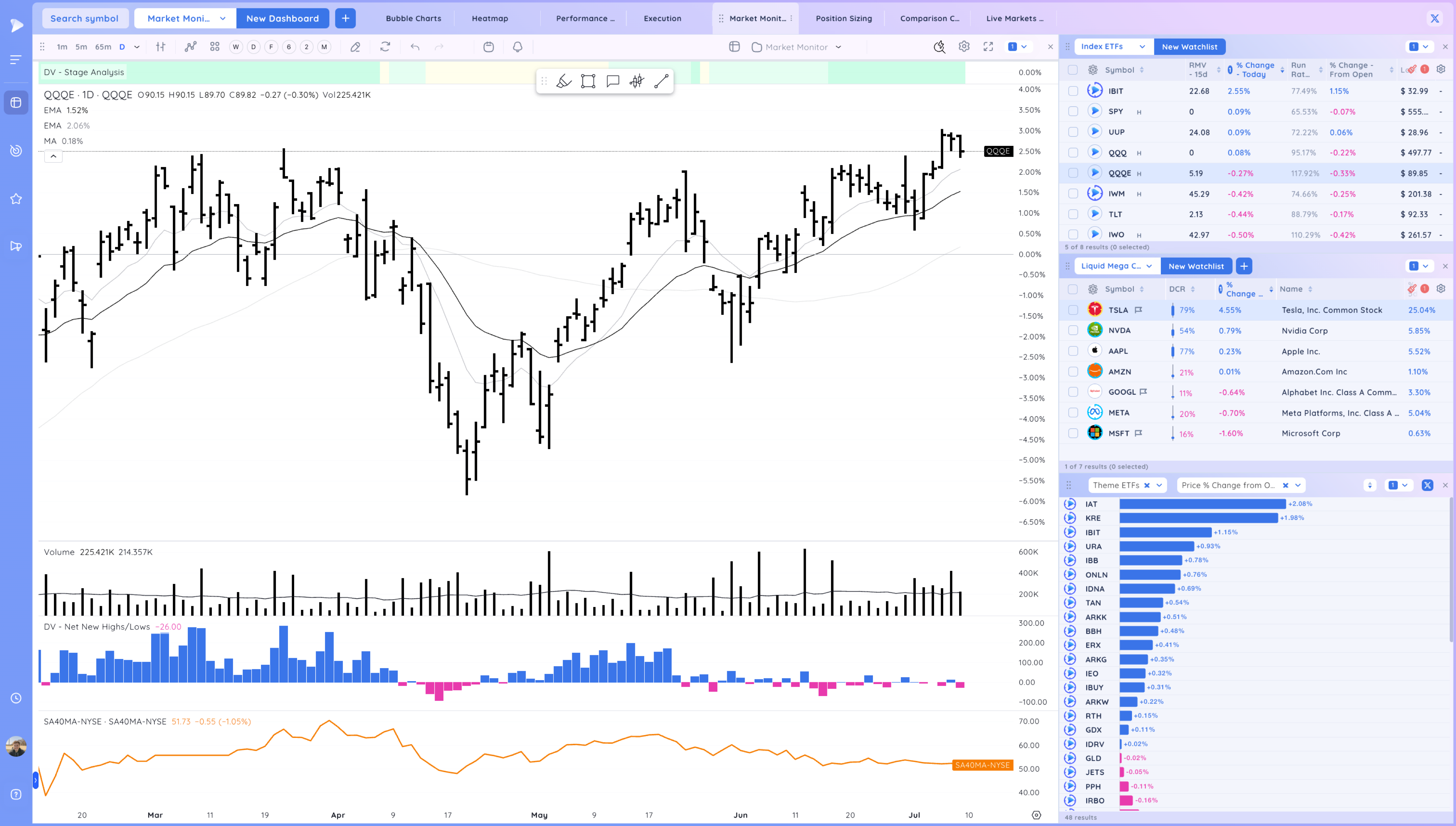
Task: Collapse the indicator legend chevron
Action: coord(53,156)
